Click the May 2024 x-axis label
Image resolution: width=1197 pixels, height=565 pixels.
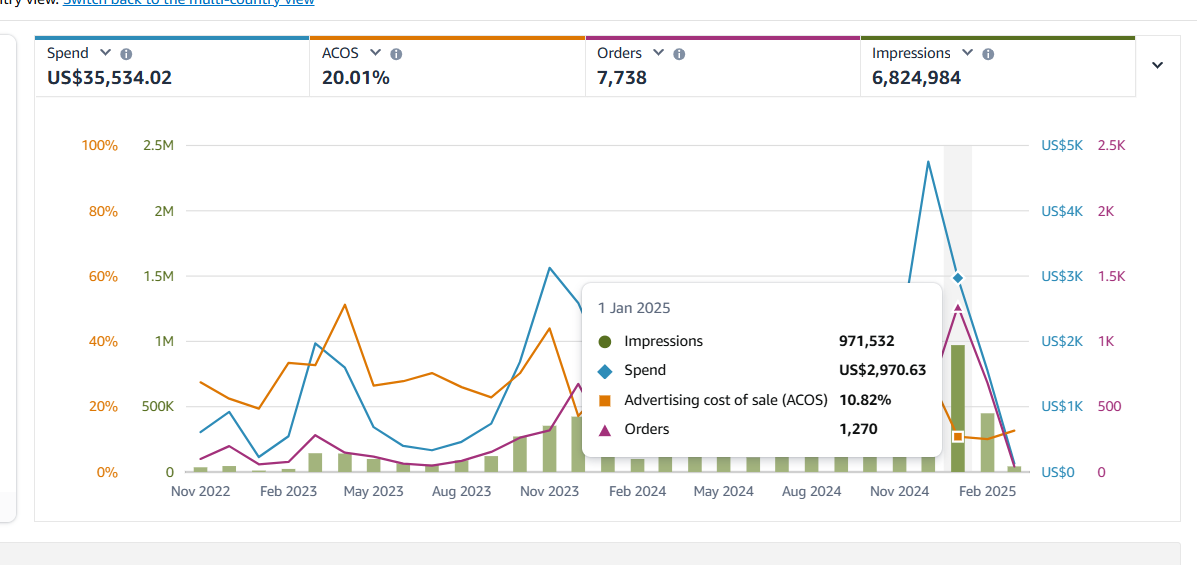coord(724,492)
